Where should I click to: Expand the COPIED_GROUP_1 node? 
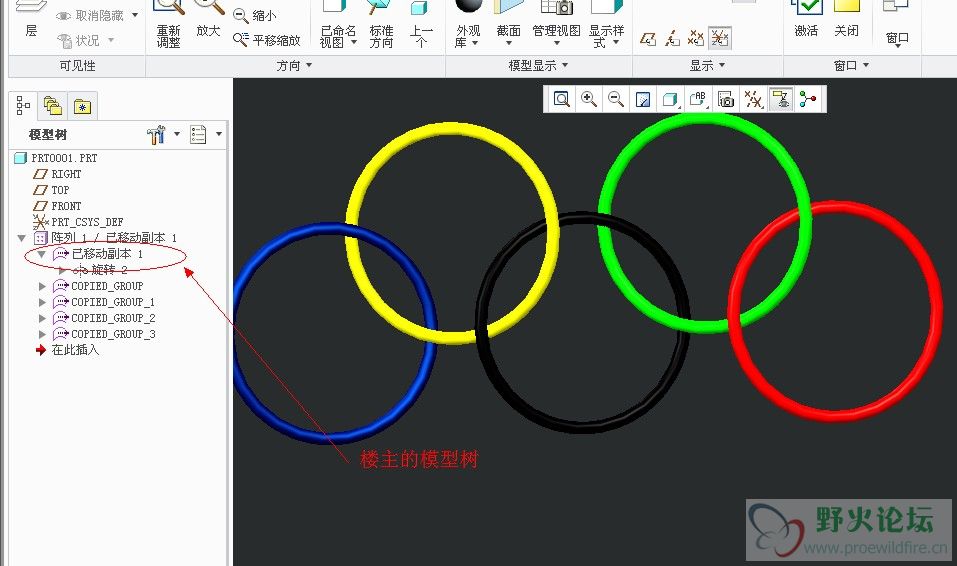(42, 302)
